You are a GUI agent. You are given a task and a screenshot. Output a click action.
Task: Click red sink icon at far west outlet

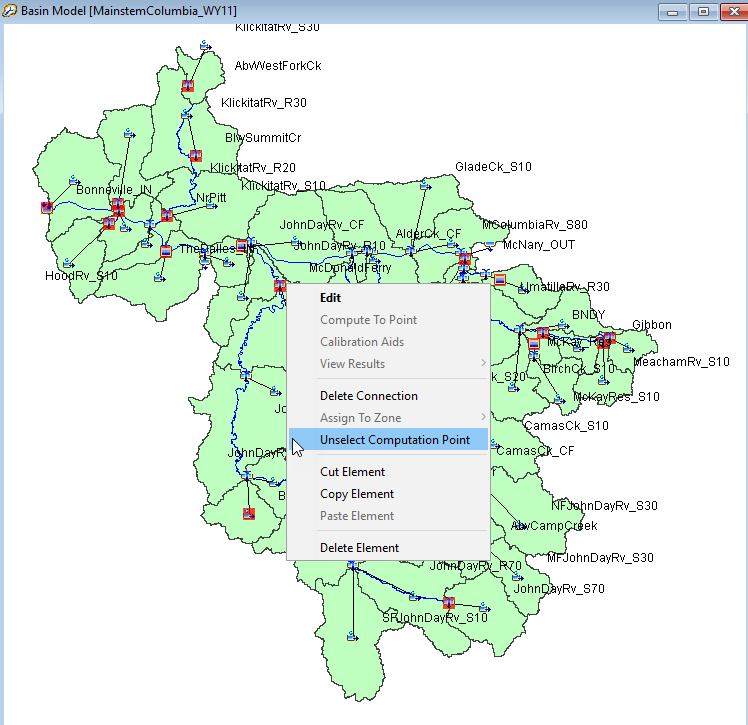(x=47, y=207)
